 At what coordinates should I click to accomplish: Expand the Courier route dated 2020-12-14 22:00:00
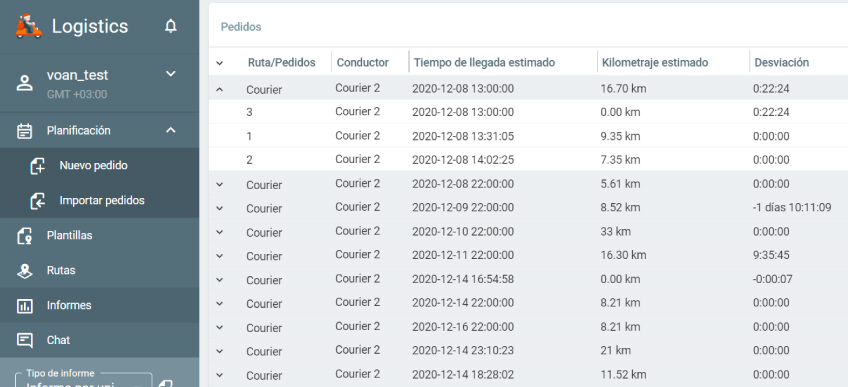220,303
